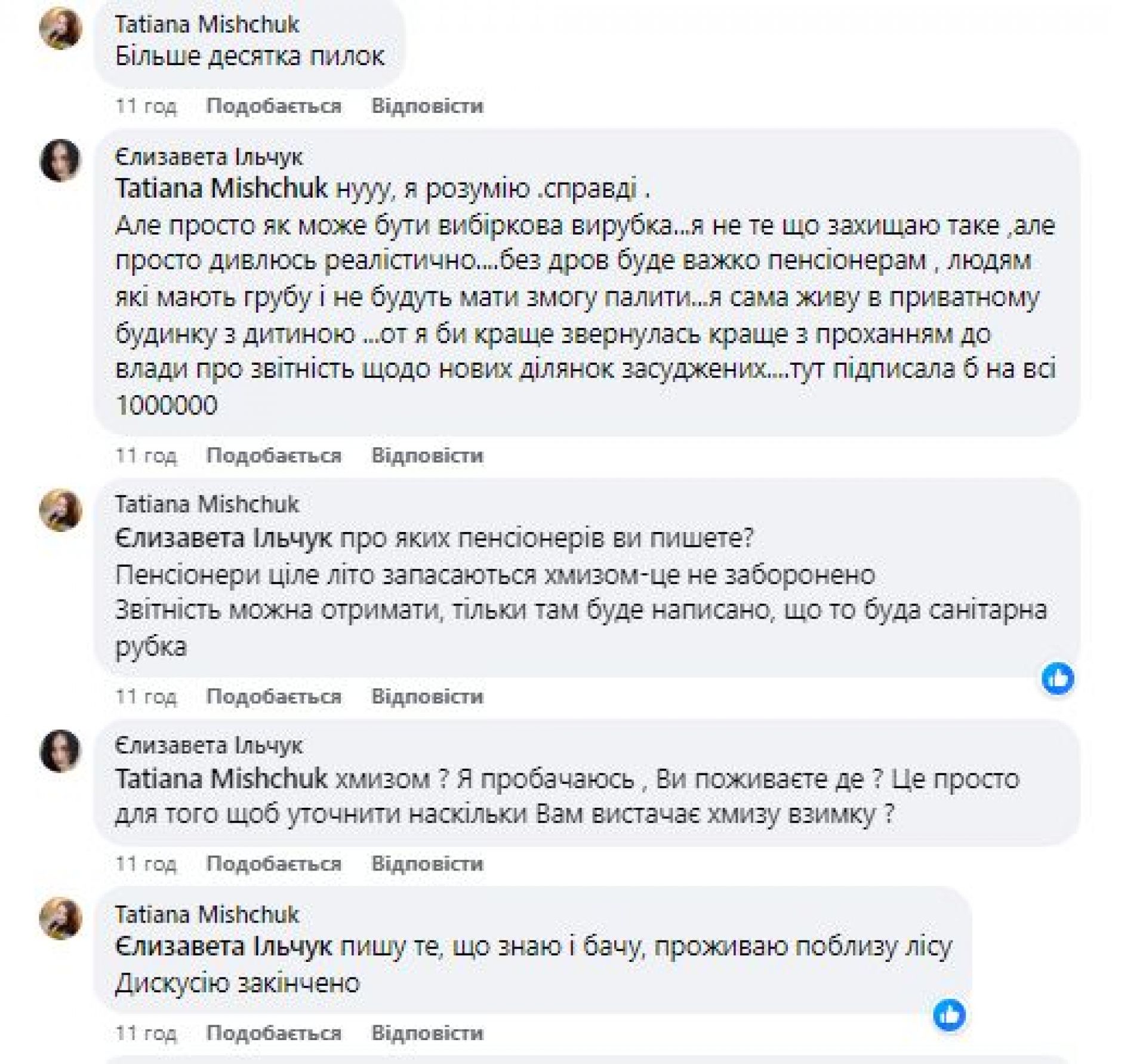
Task: Open the author name Tatiana Mishchuk above 'Більше десятка пилок'
Action: point(207,24)
